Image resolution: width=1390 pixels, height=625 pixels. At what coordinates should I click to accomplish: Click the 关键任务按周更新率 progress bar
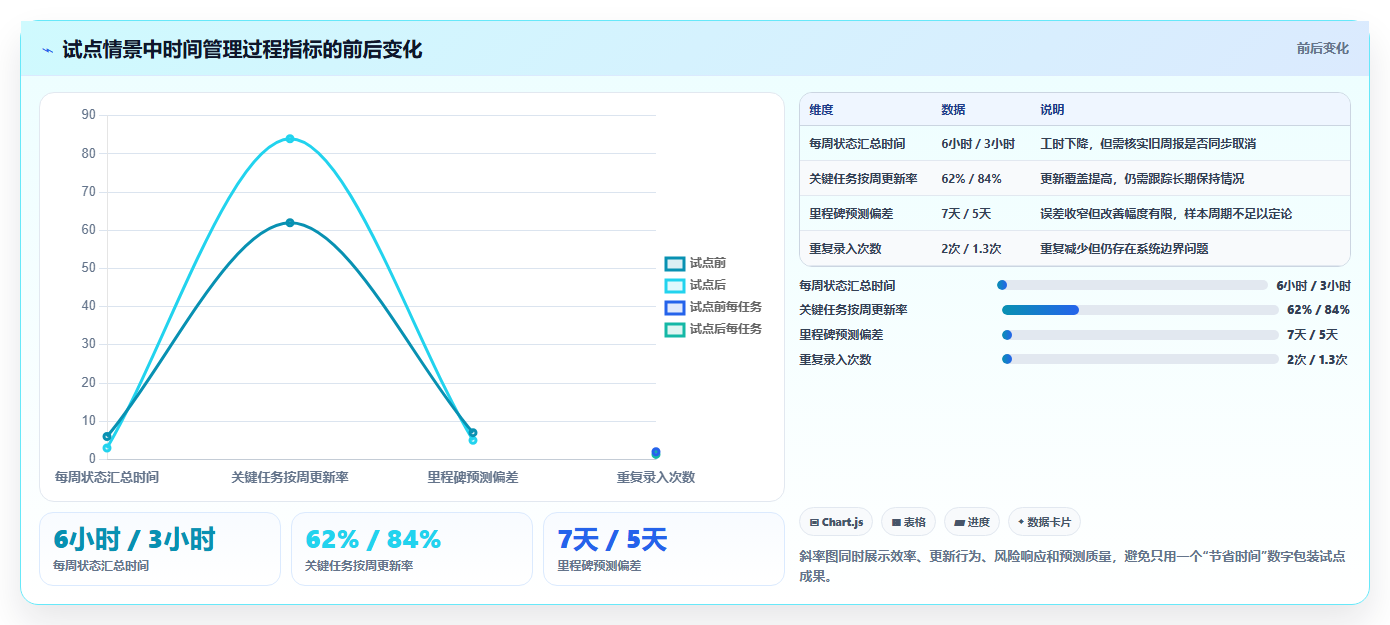click(1140, 310)
